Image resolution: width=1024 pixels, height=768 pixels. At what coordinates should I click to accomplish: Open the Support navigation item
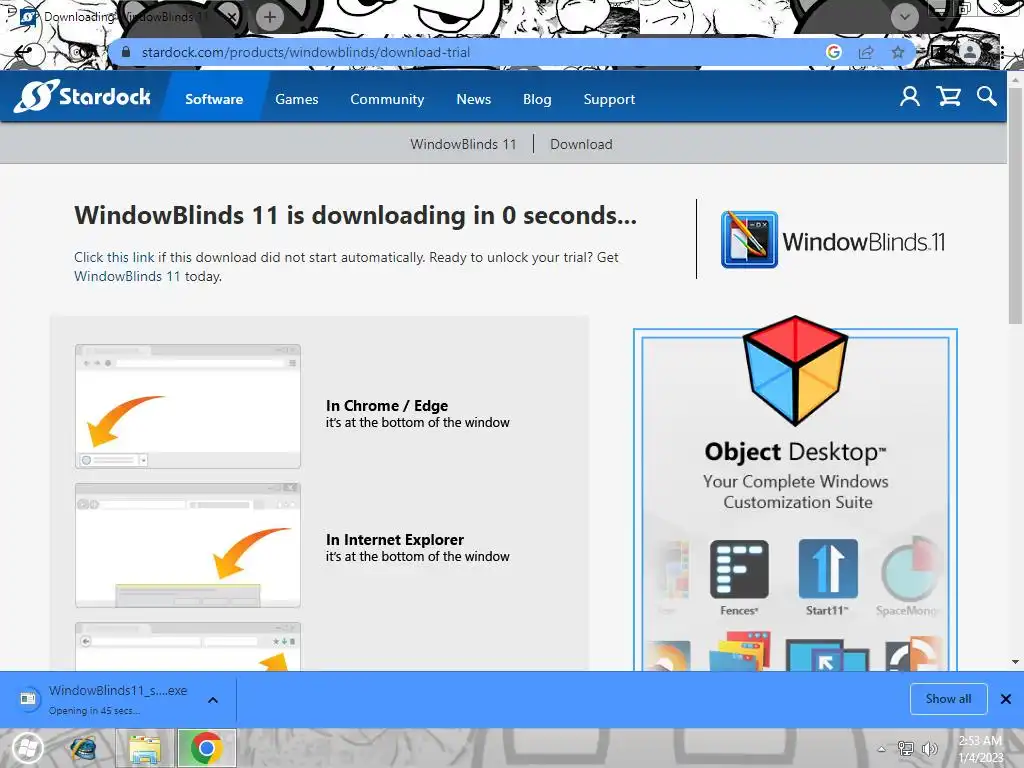[x=609, y=99]
